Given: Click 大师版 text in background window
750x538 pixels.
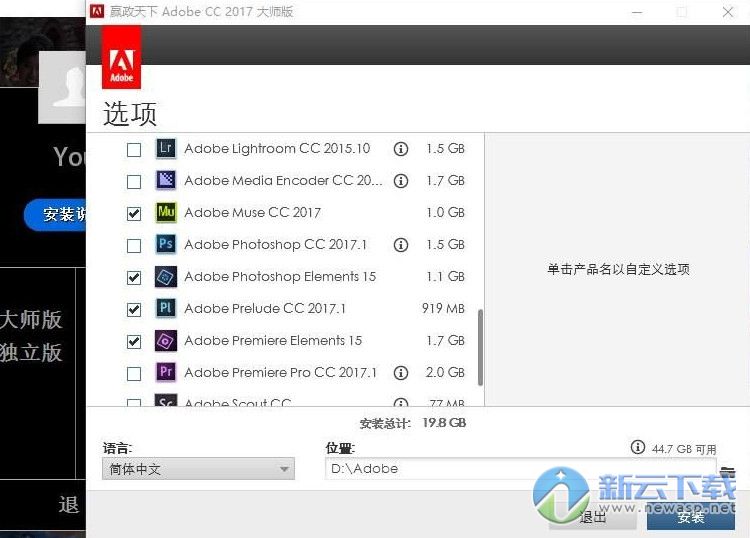Looking at the screenshot, I should click(x=31, y=319).
